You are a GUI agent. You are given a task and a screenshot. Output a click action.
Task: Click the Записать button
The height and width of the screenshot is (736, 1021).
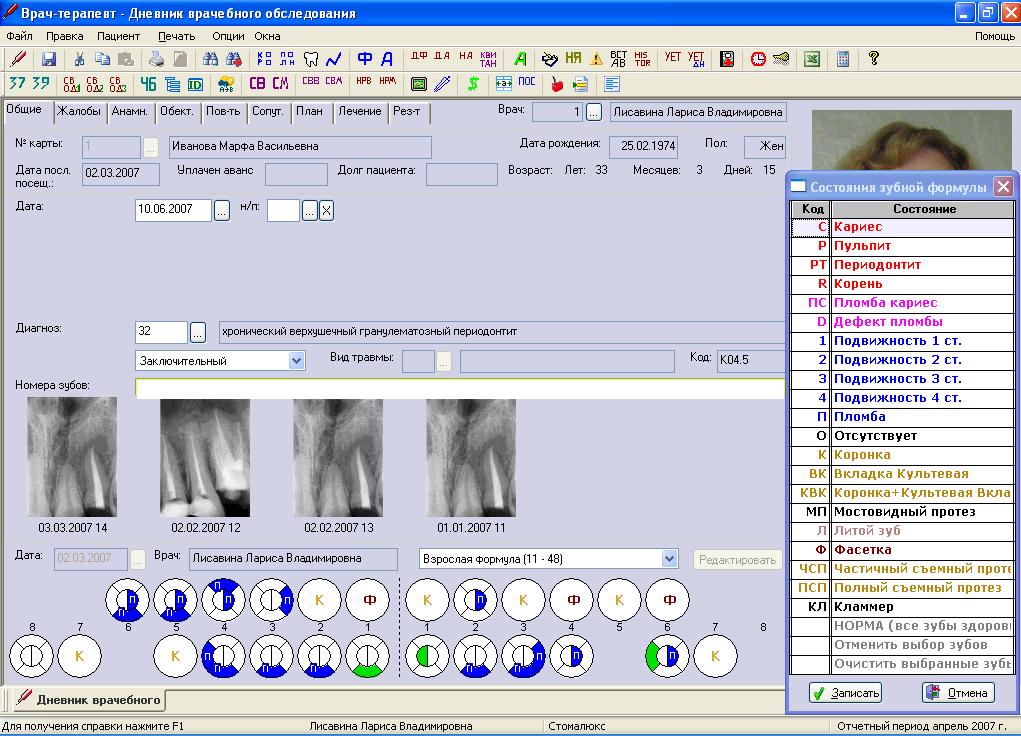click(845, 692)
